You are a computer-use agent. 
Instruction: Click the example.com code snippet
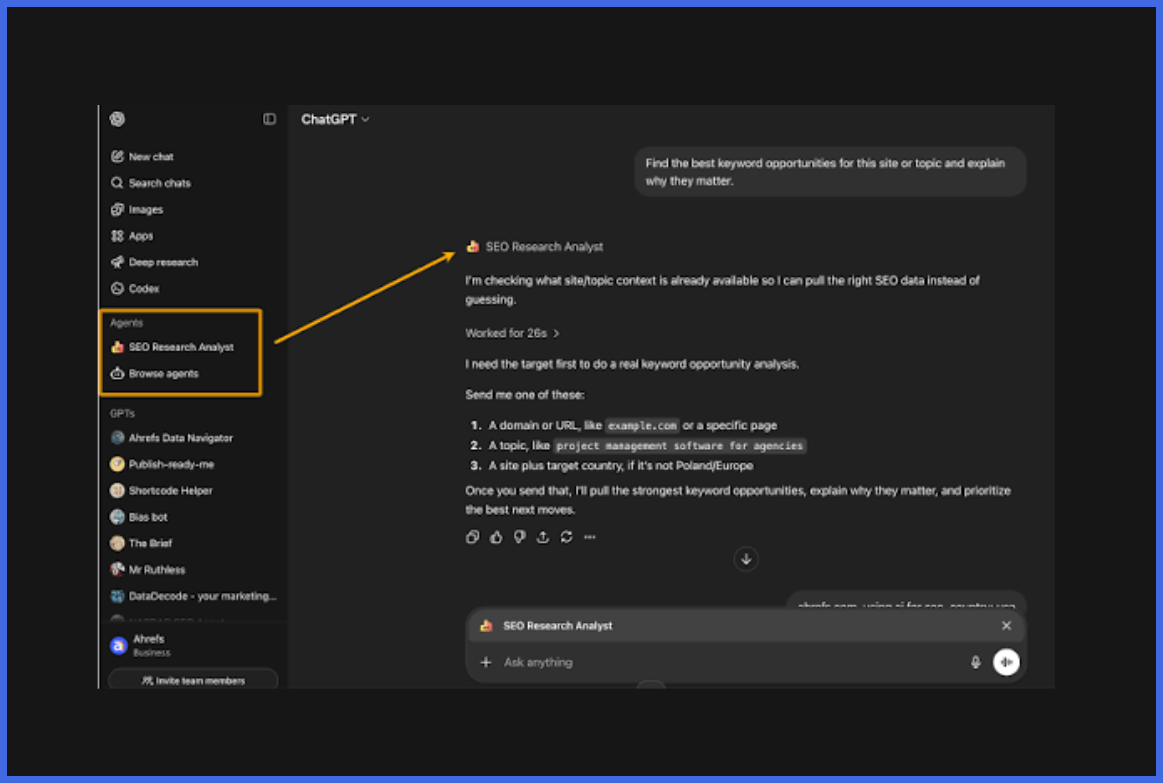(642, 426)
